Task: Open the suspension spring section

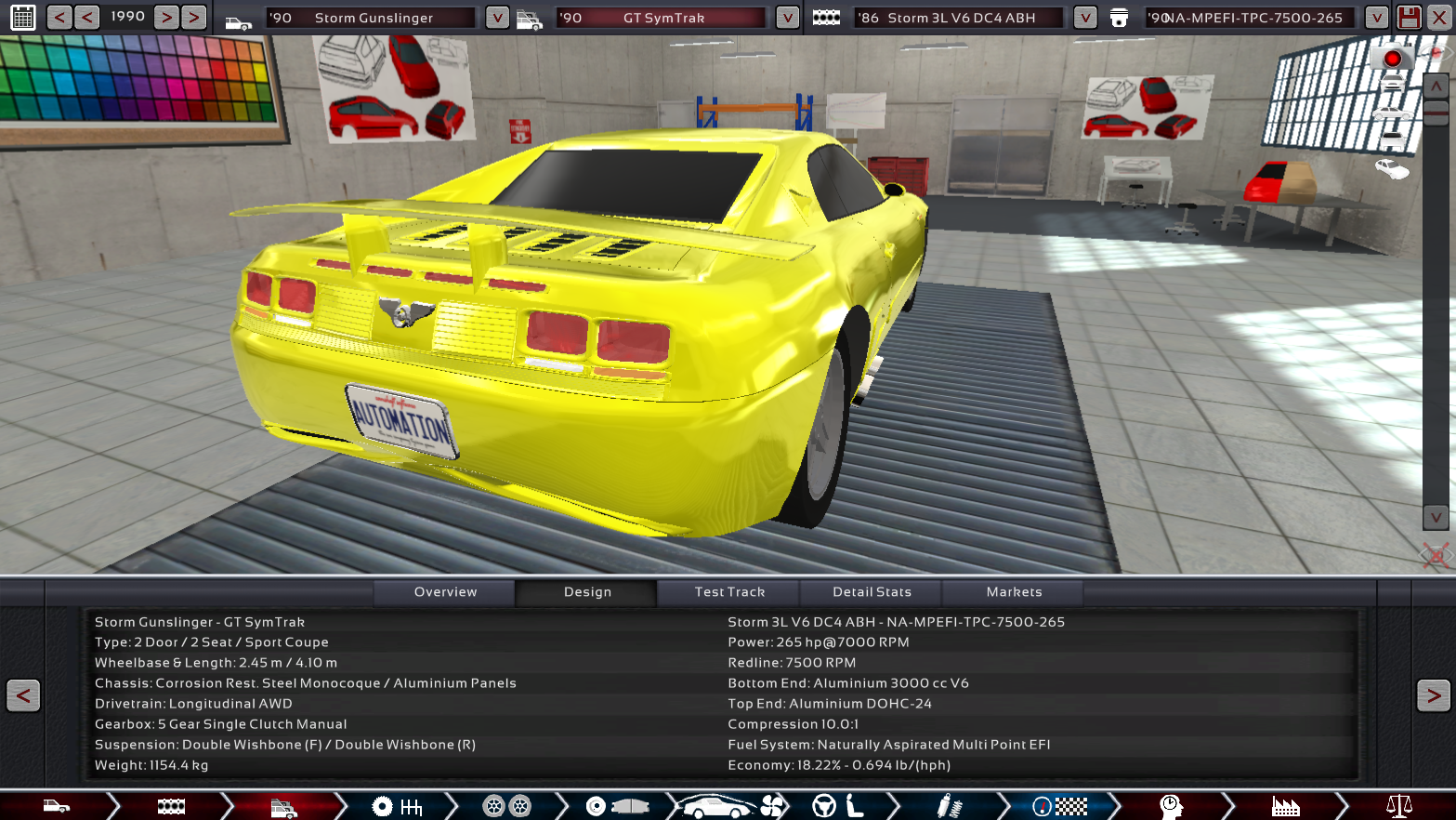Action: click(x=948, y=806)
